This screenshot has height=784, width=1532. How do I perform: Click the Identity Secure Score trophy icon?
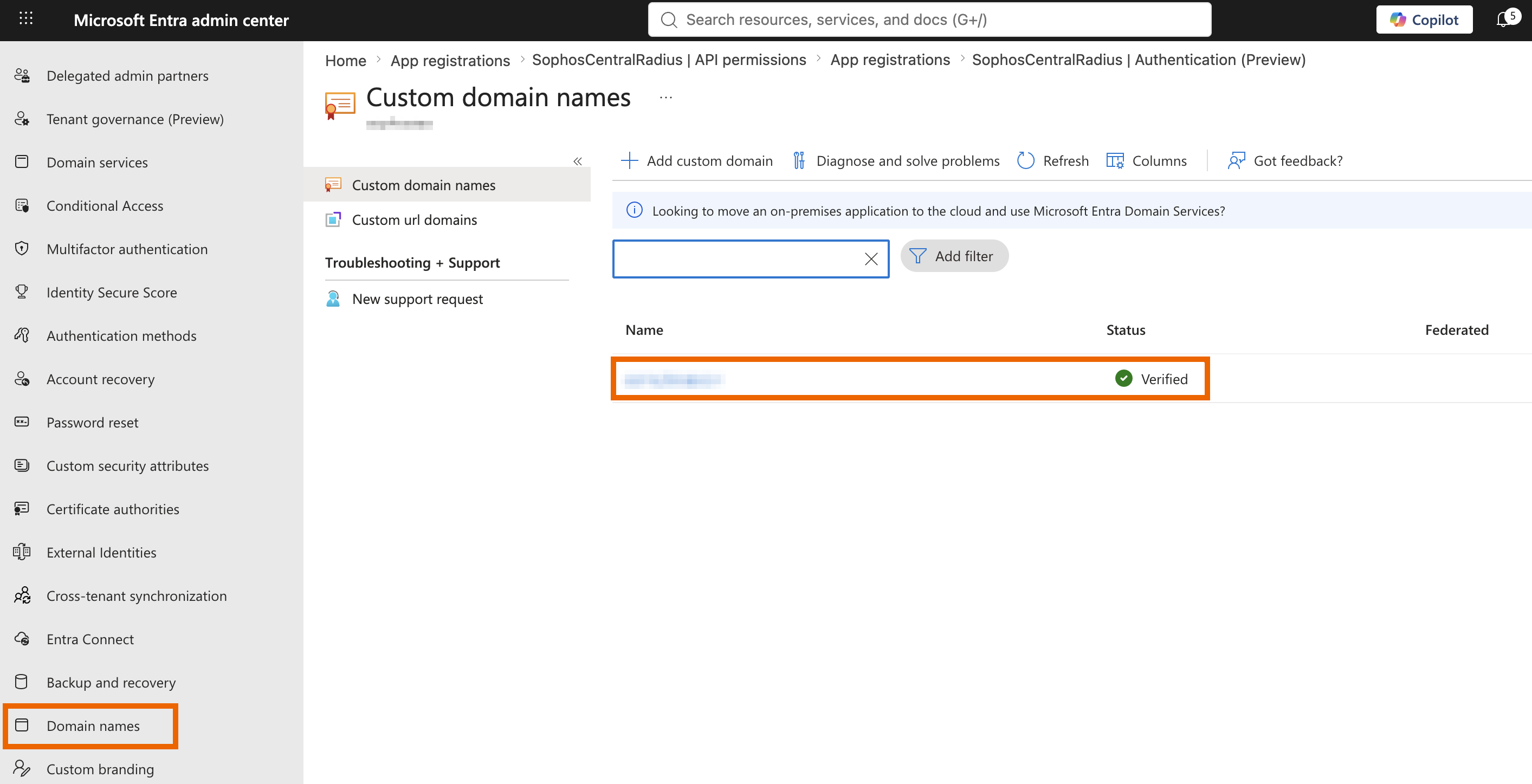[x=22, y=292]
